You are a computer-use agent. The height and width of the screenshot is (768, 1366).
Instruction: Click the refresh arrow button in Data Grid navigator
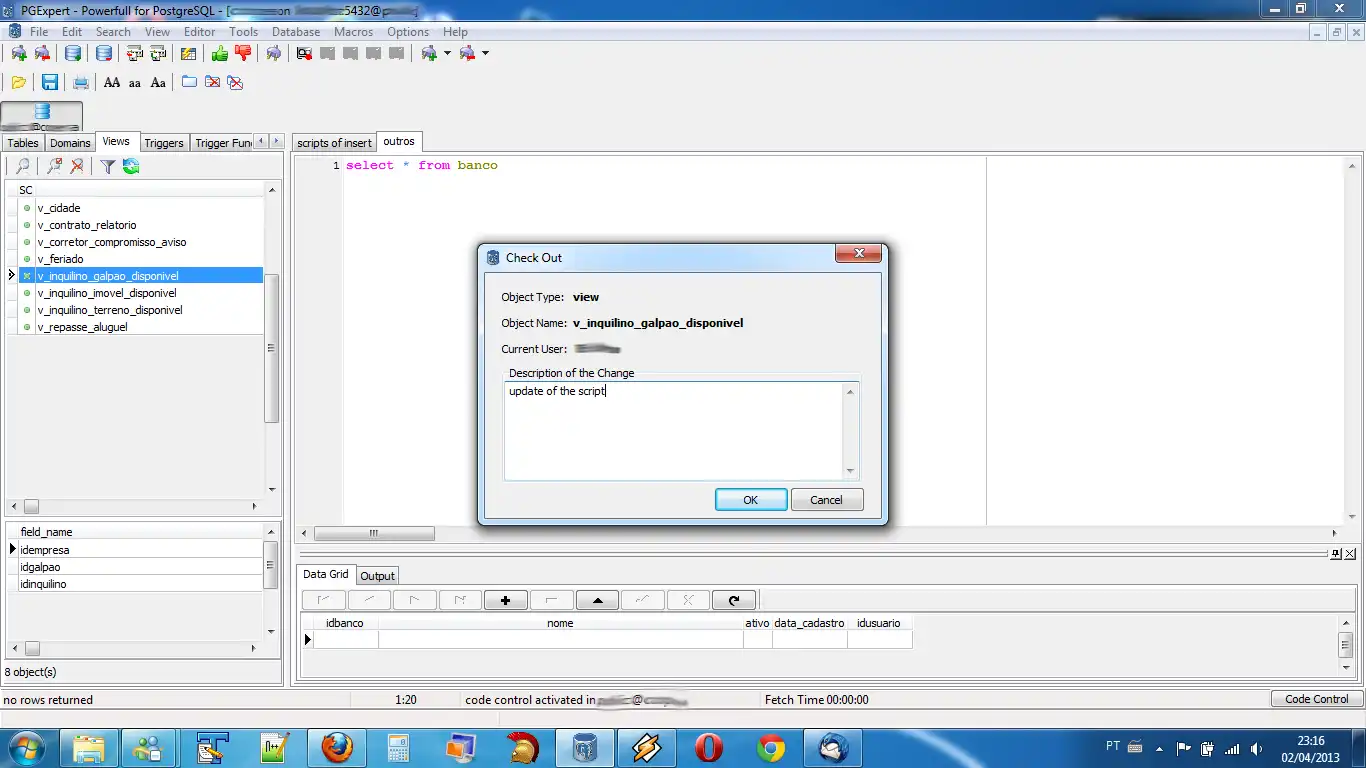point(734,600)
